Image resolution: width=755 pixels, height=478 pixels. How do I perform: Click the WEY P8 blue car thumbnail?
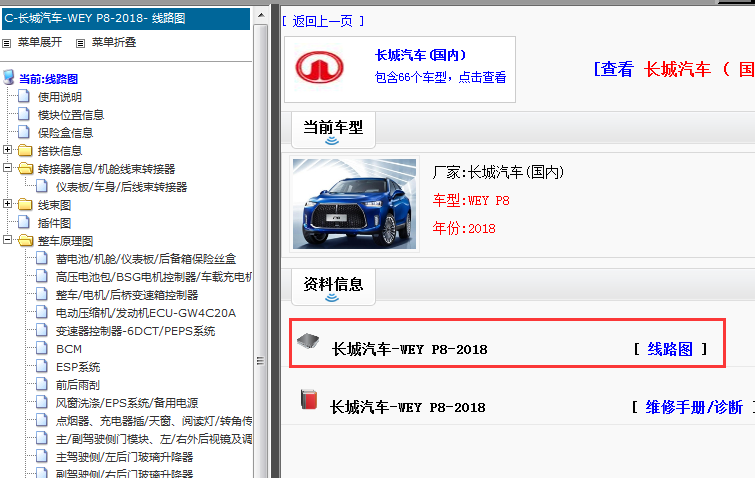click(354, 204)
